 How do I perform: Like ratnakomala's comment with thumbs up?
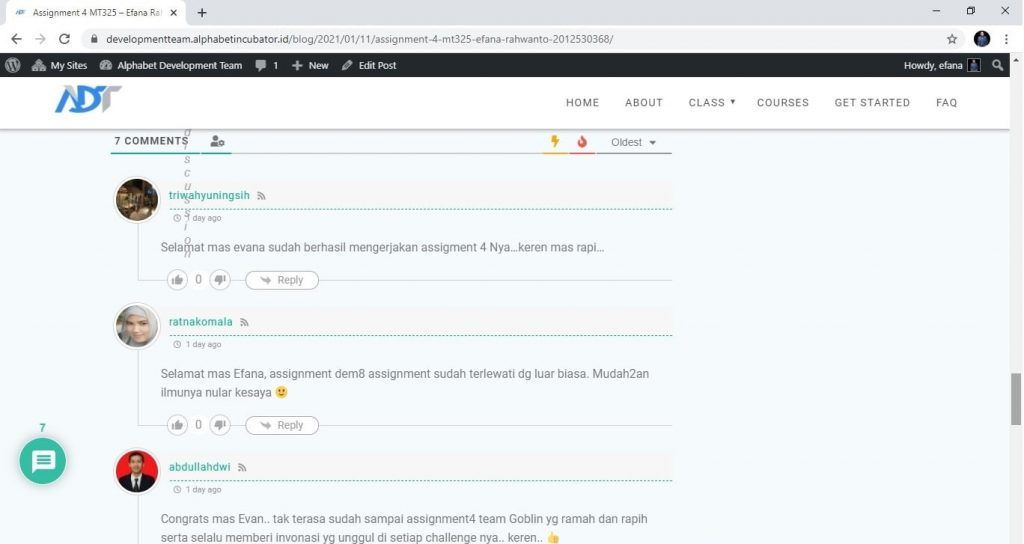pyautogui.click(x=178, y=425)
